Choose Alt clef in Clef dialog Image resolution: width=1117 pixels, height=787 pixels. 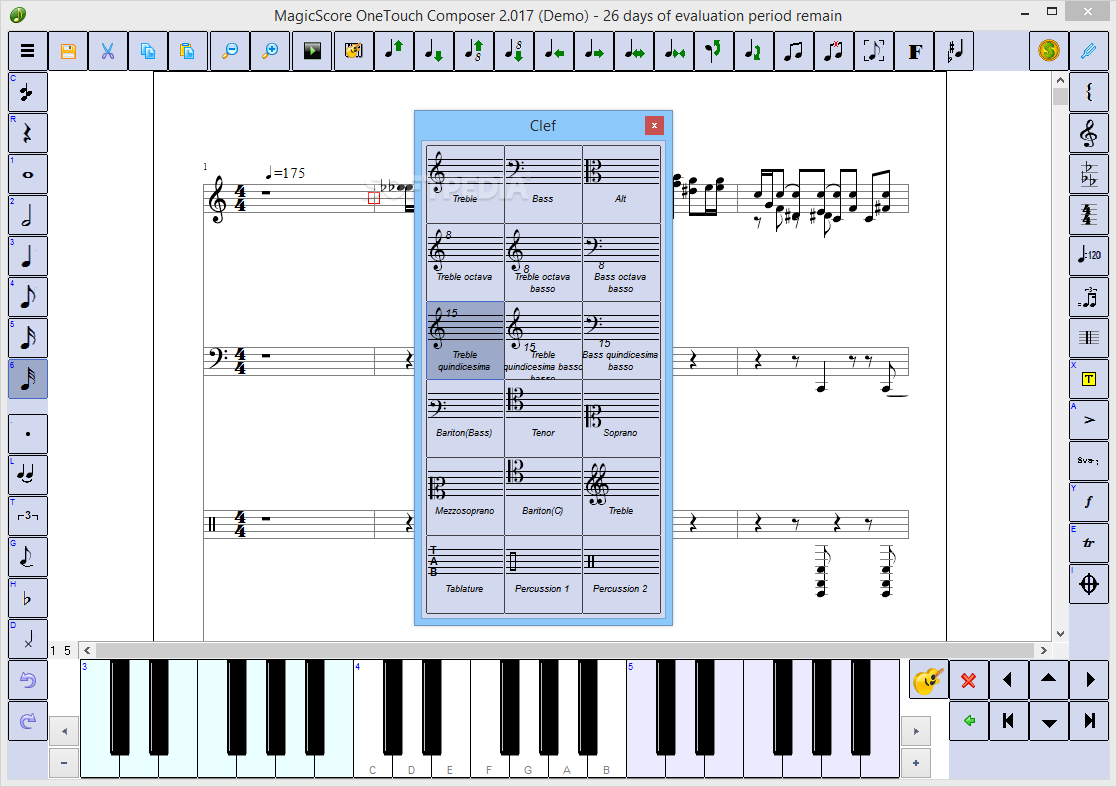pos(621,184)
